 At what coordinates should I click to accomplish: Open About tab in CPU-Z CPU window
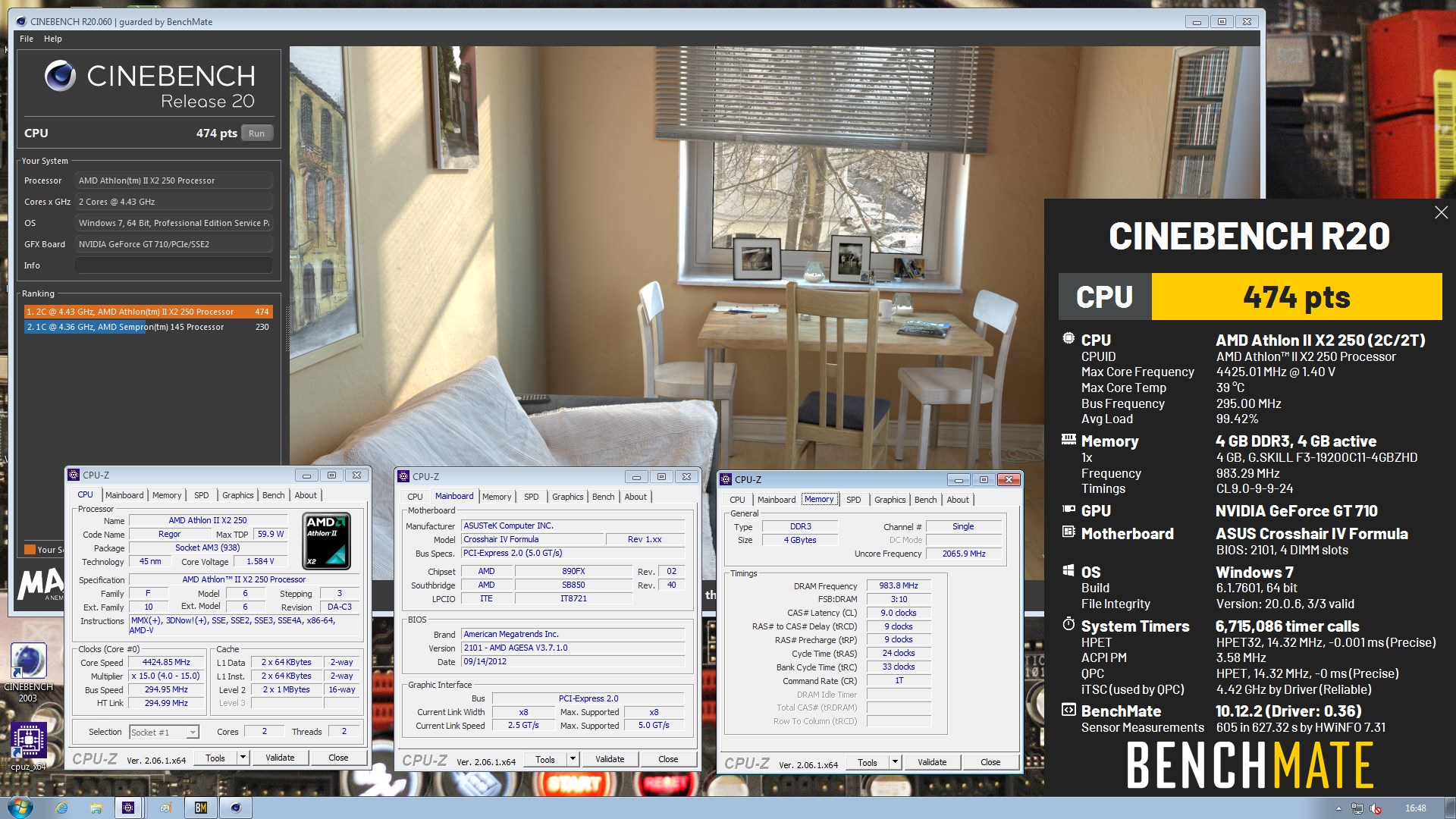[x=306, y=495]
